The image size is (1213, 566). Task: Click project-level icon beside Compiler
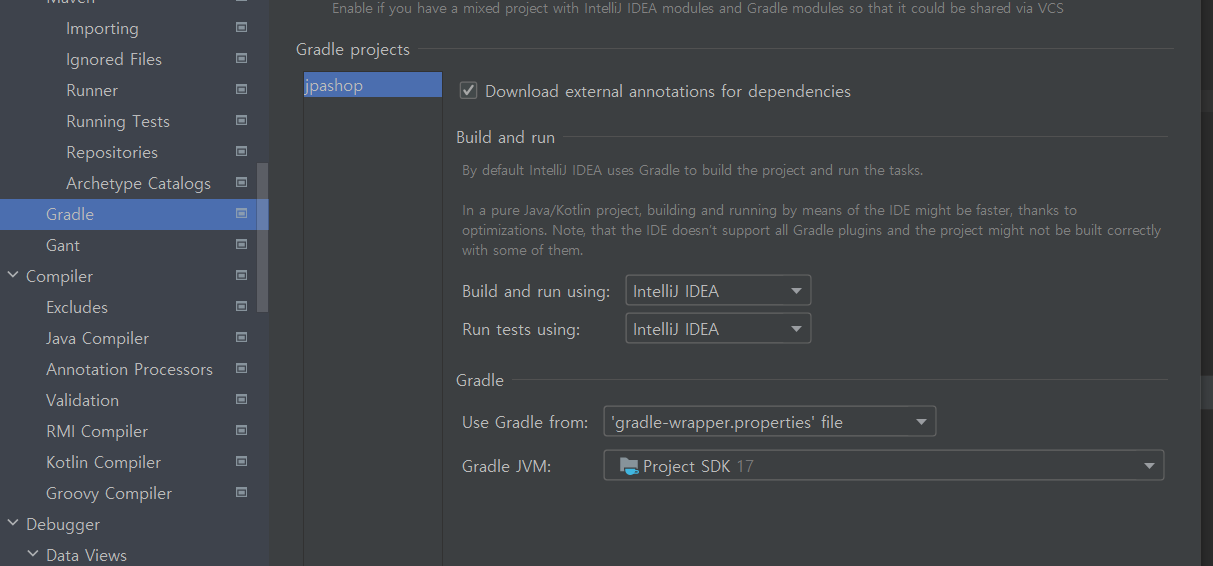tap(241, 276)
